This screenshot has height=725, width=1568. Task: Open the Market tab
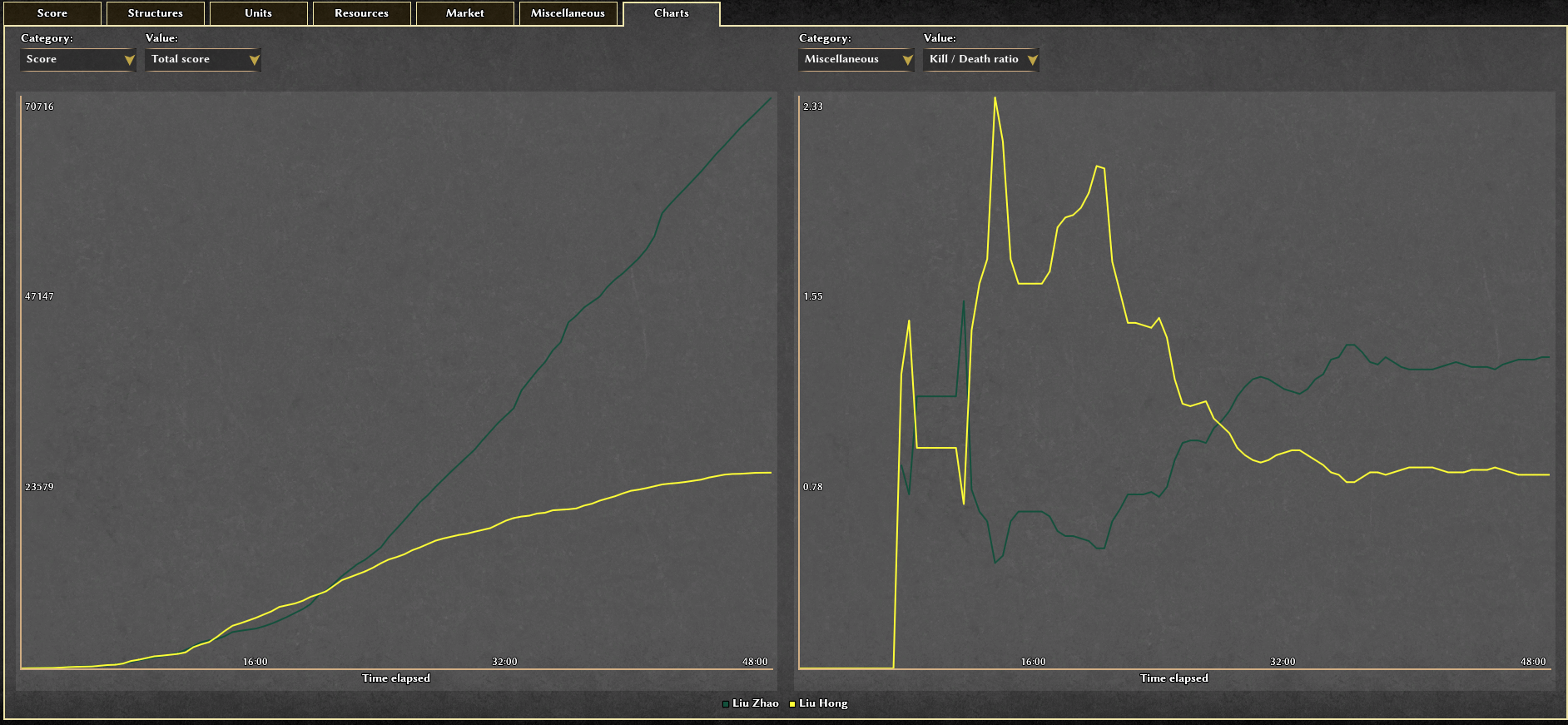coord(464,13)
